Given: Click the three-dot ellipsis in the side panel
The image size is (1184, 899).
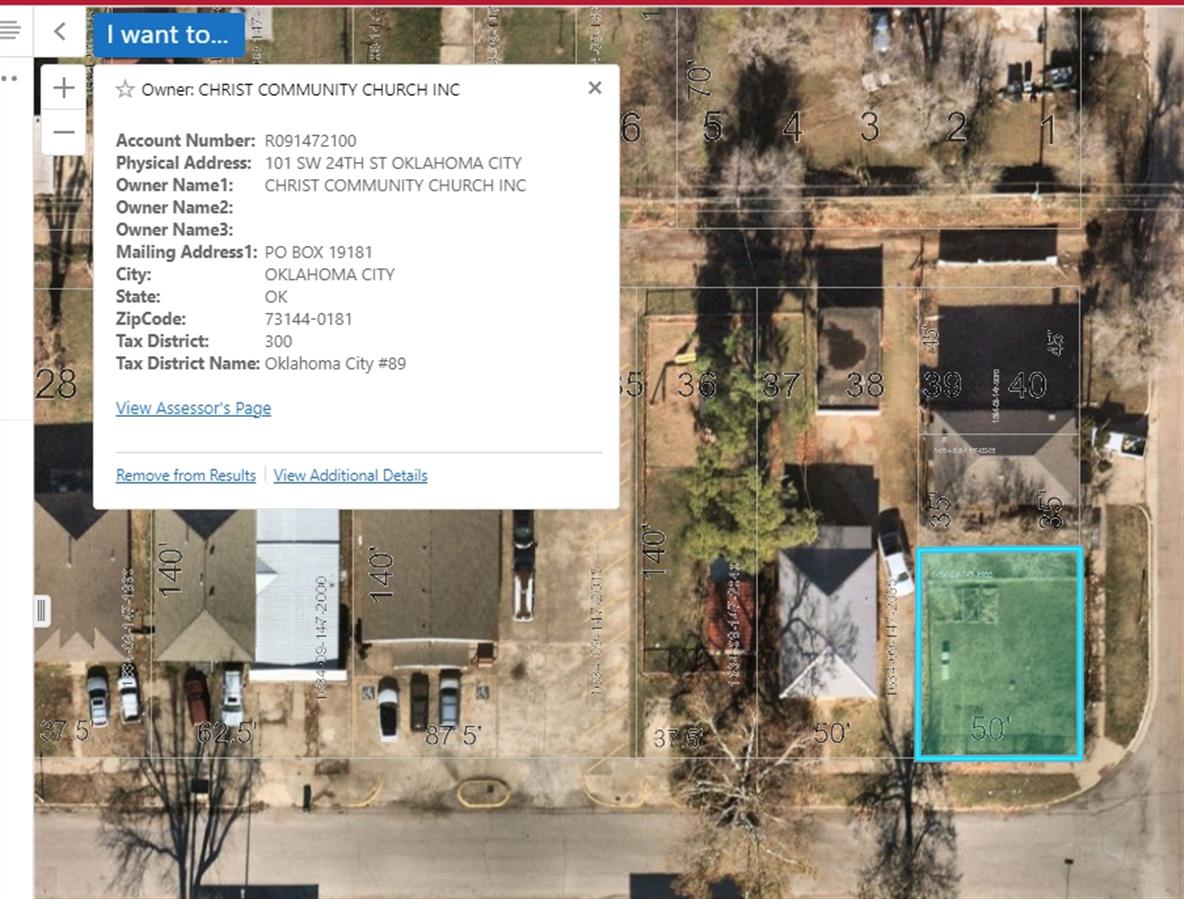Looking at the screenshot, I should click(9, 78).
